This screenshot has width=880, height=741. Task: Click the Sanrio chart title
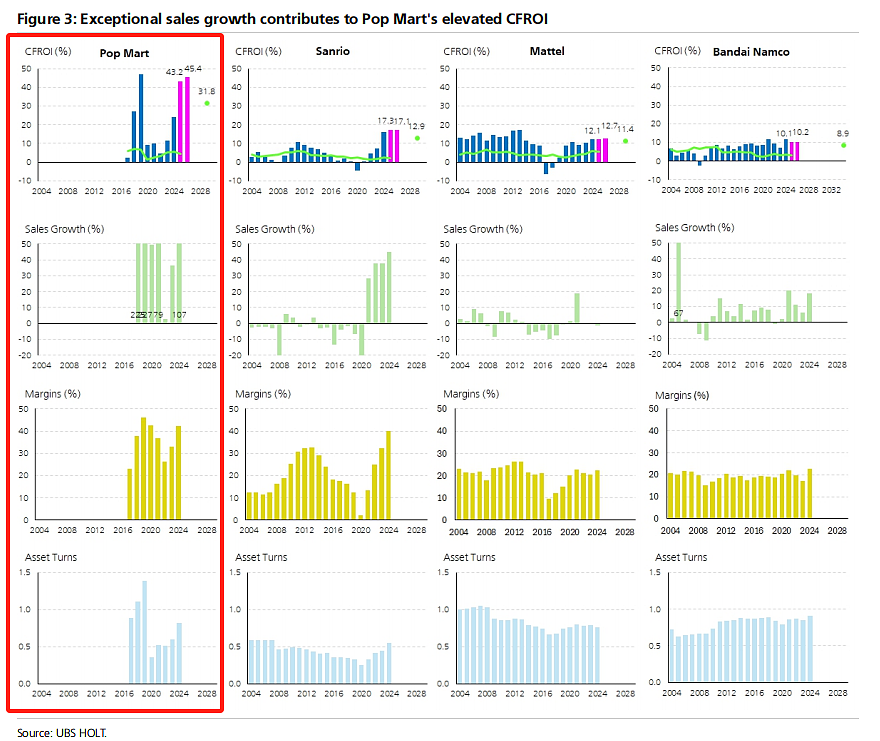point(332,51)
